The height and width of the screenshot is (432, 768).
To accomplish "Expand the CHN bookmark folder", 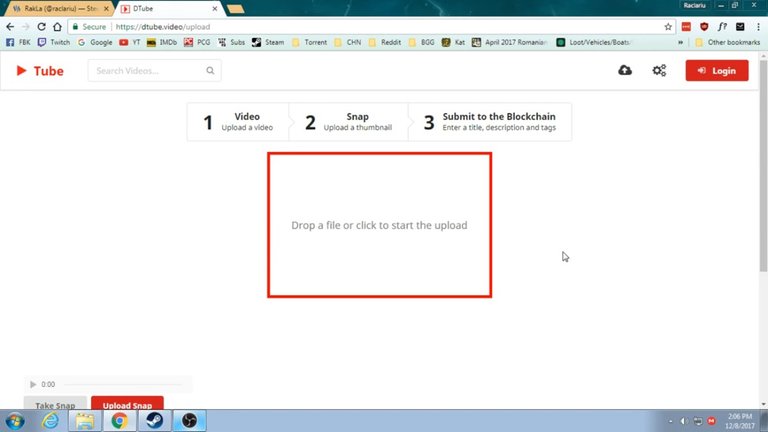I will [347, 43].
